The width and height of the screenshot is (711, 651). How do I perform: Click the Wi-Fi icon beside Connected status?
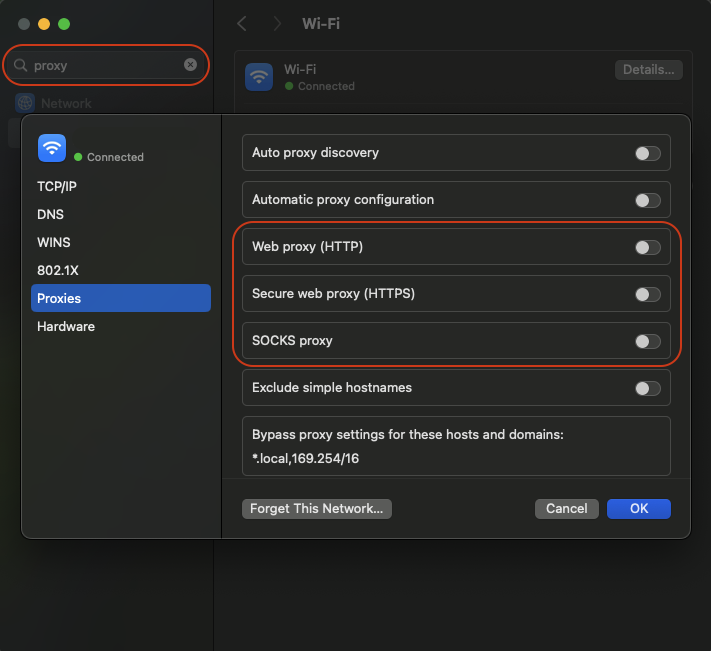tap(260, 77)
